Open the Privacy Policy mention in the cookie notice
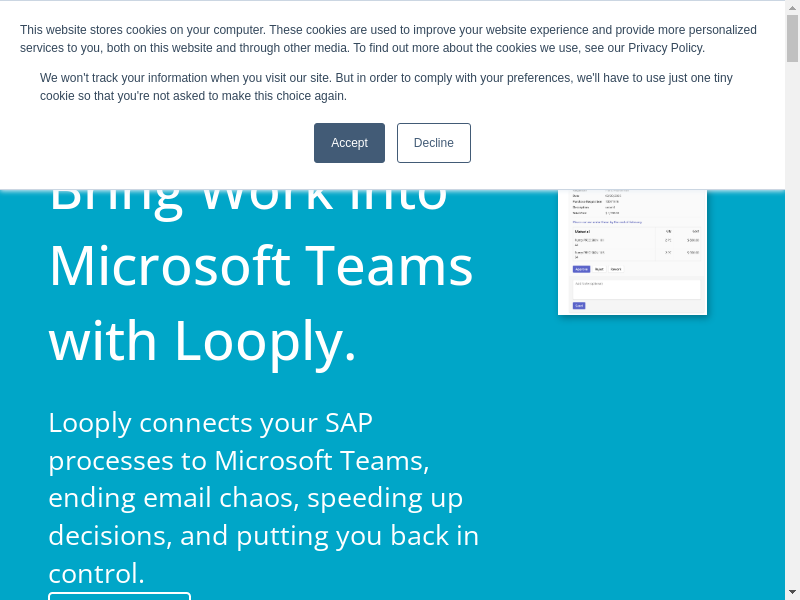800x600 pixels. pyautogui.click(x=665, y=48)
